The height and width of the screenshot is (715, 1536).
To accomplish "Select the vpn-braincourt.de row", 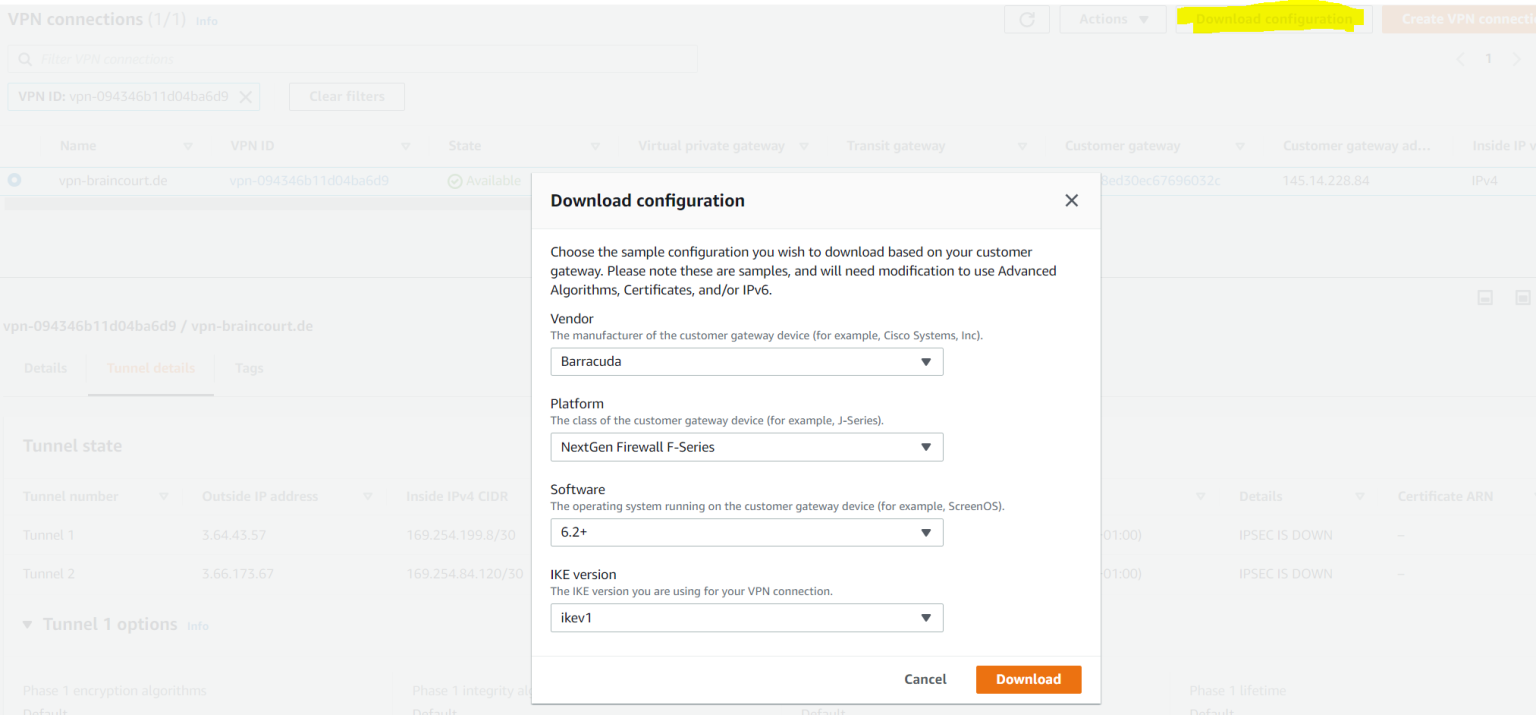I will 13,180.
